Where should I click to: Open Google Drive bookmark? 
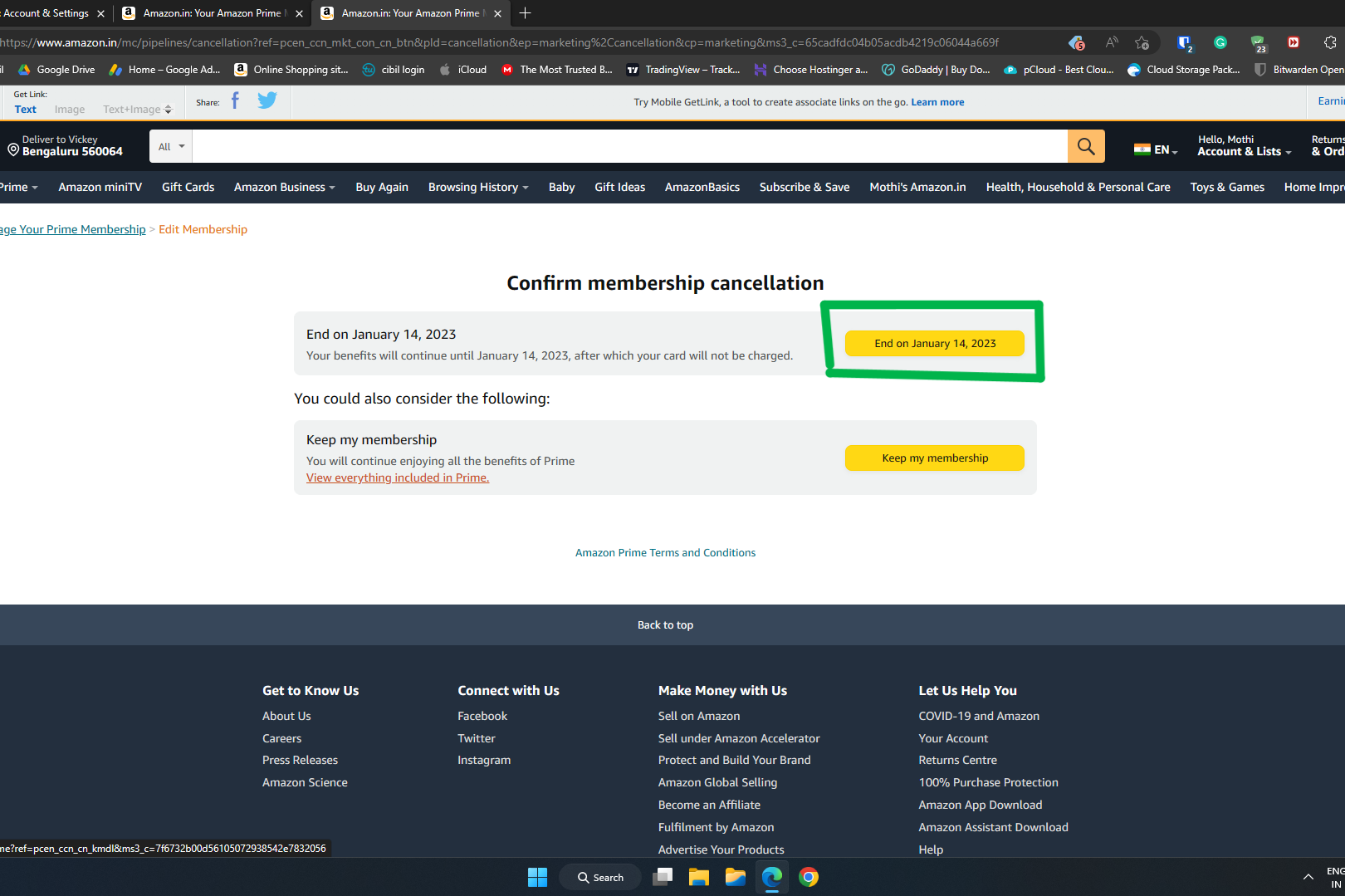point(56,70)
